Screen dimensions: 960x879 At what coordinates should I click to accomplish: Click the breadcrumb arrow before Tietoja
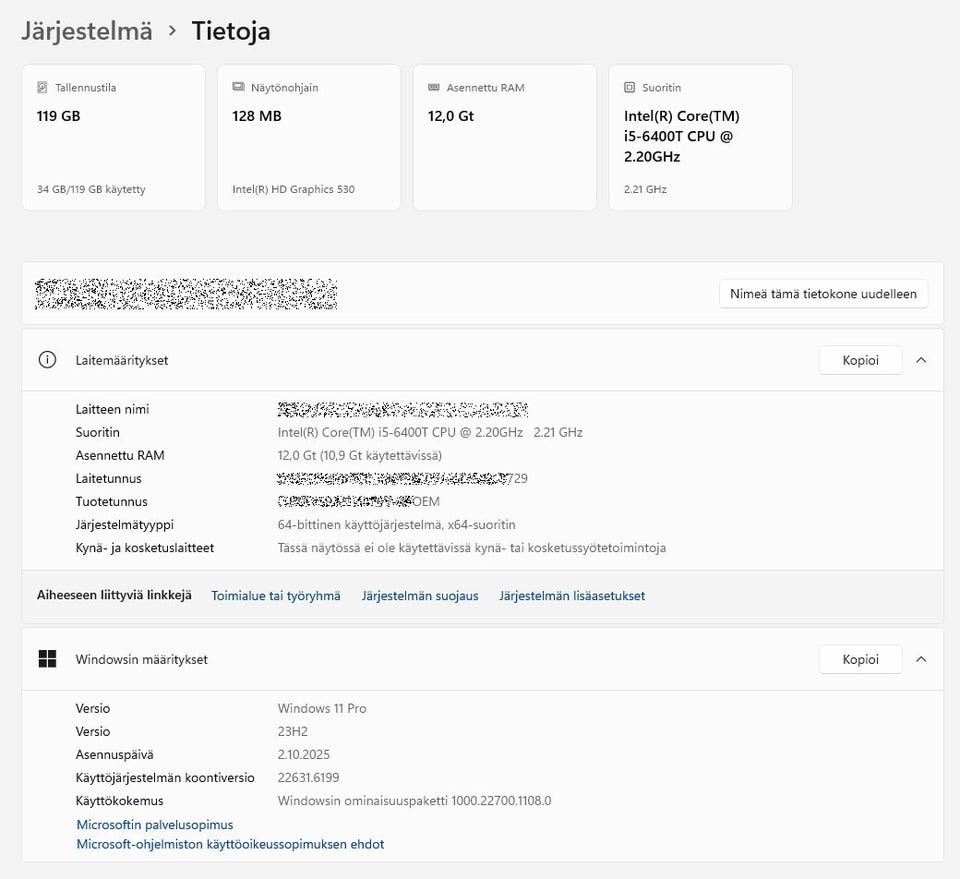point(172,31)
